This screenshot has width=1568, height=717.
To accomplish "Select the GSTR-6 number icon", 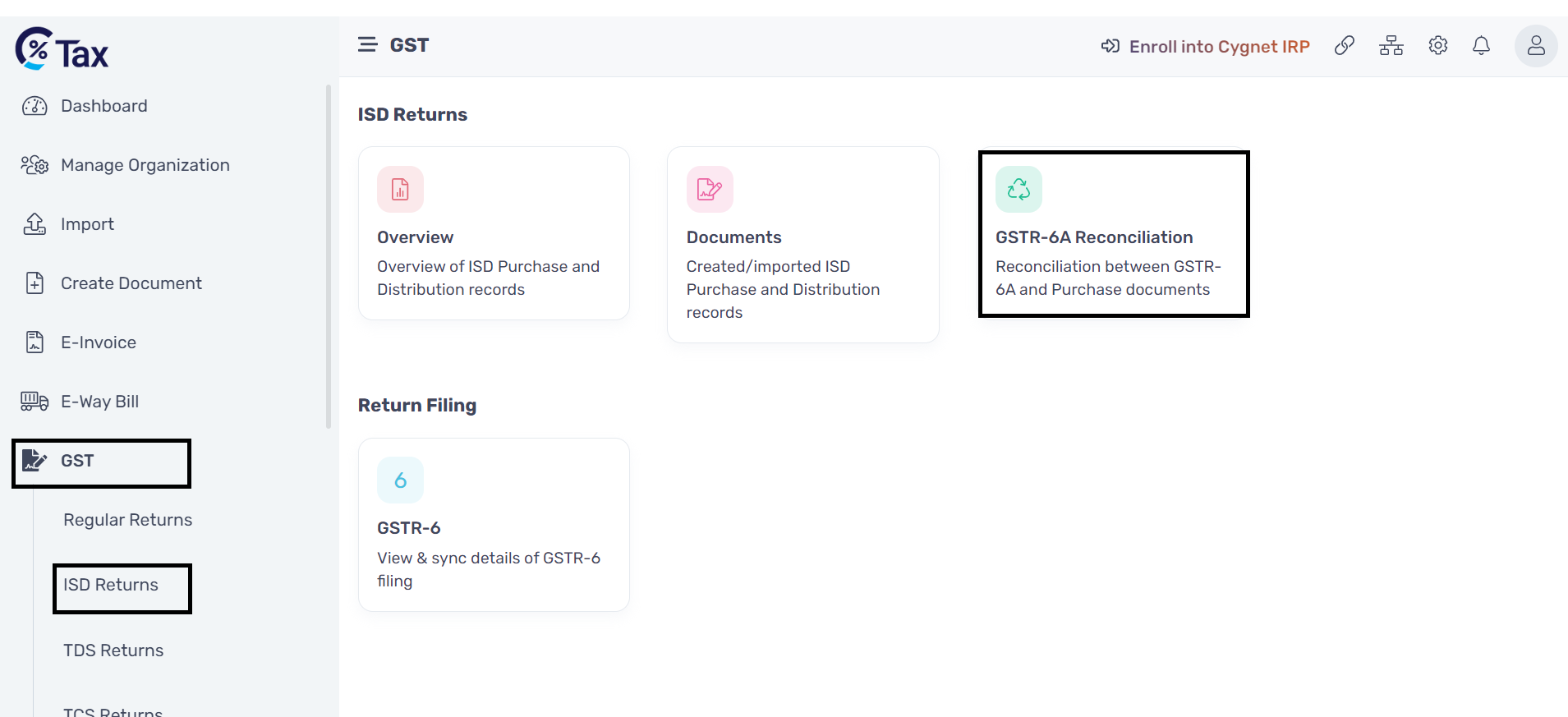I will 400,480.
